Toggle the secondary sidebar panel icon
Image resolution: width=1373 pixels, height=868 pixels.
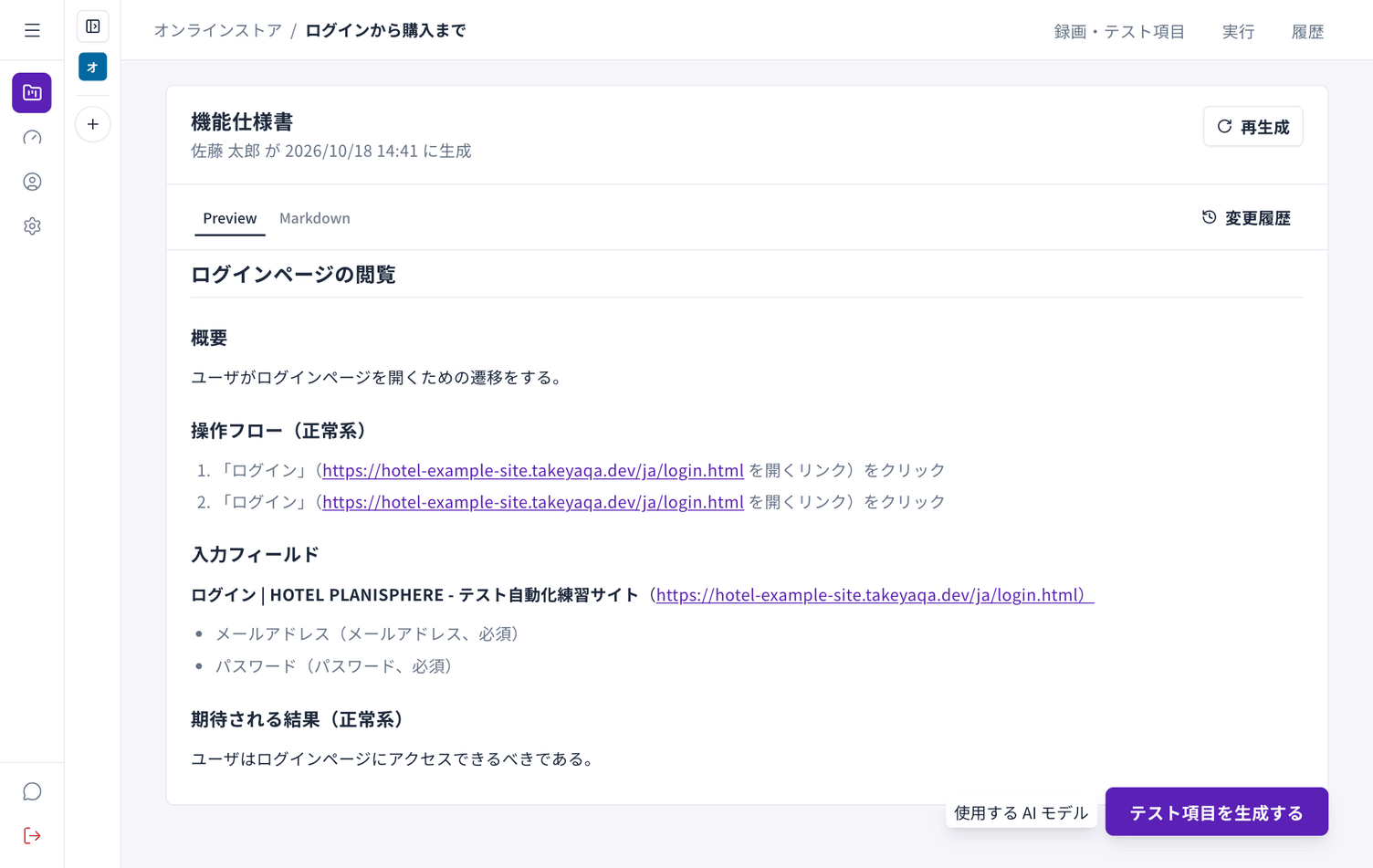coord(93,26)
